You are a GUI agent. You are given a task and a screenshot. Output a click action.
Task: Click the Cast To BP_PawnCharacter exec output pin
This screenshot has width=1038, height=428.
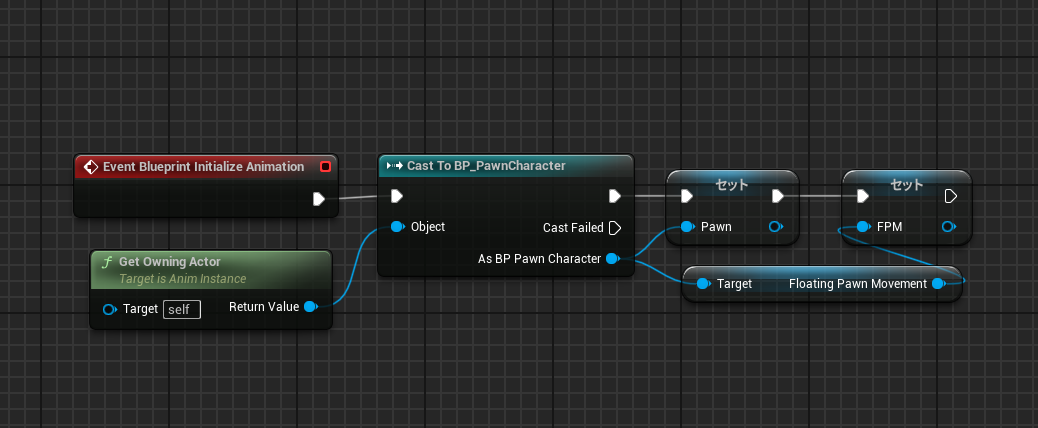615,196
